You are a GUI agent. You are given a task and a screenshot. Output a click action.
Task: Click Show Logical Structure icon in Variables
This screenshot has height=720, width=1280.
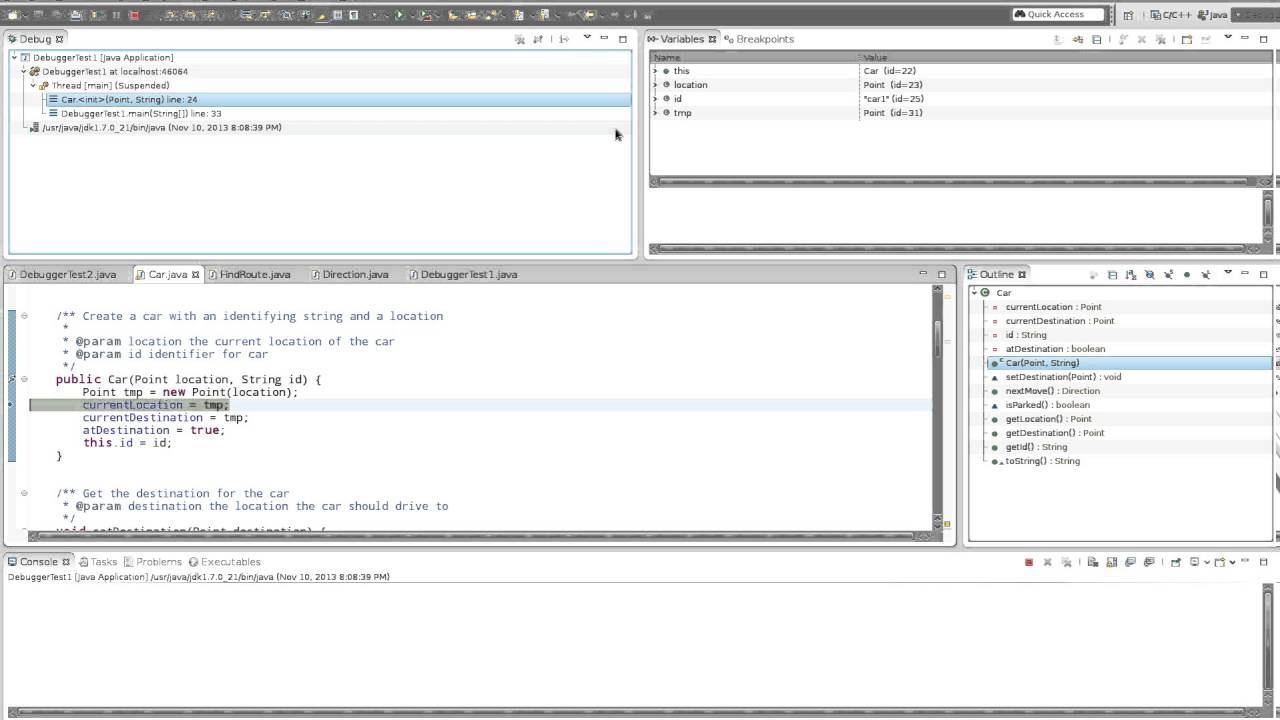[x=1078, y=39]
